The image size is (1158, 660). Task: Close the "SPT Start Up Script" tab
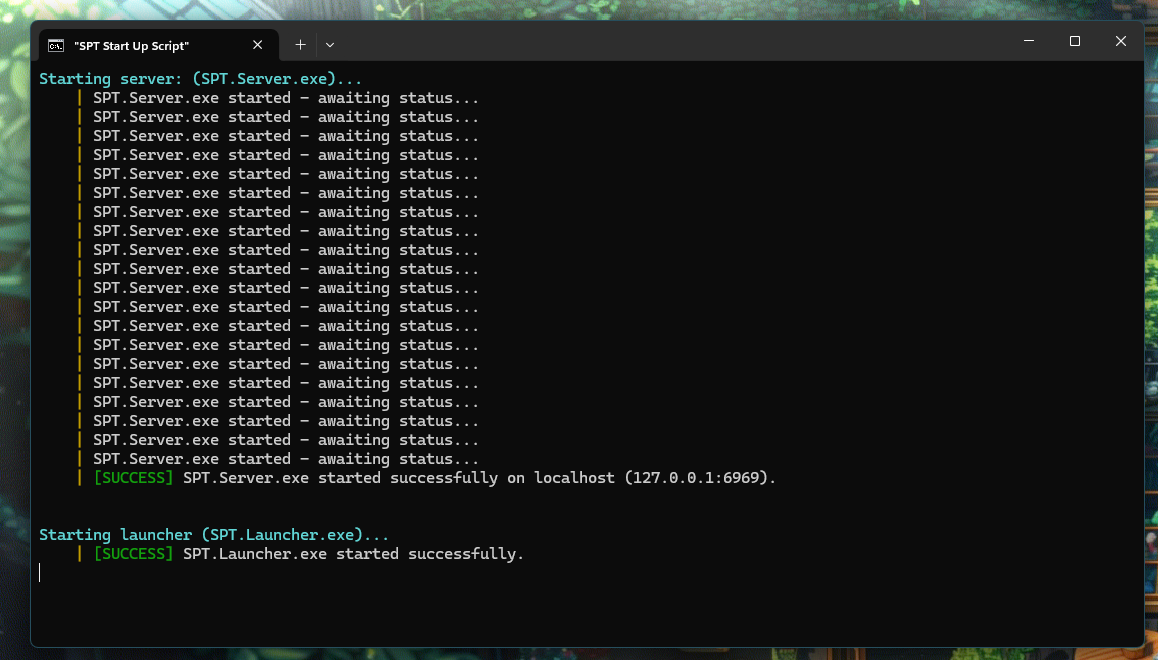coord(257,45)
